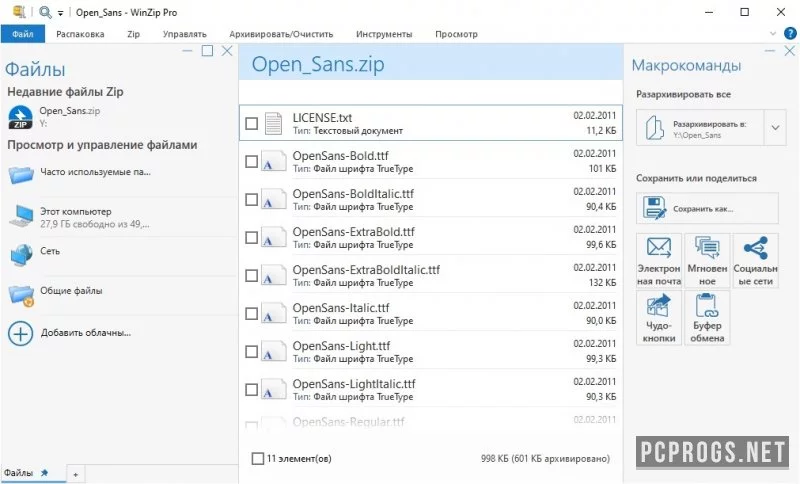Image resolution: width=800 pixels, height=484 pixels.
Task: Click the OpenSans-ExtraBold.ttf font file icon
Action: click(274, 237)
